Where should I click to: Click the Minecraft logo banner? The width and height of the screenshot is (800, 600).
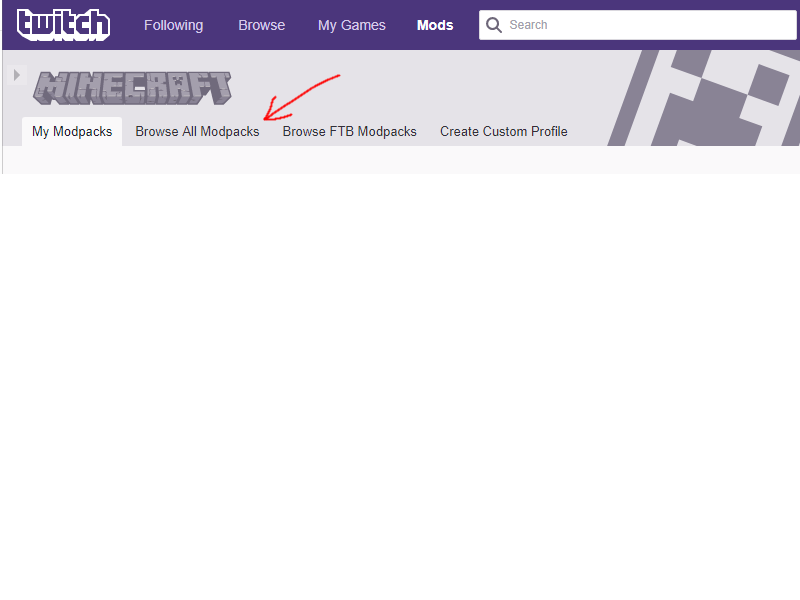(133, 88)
